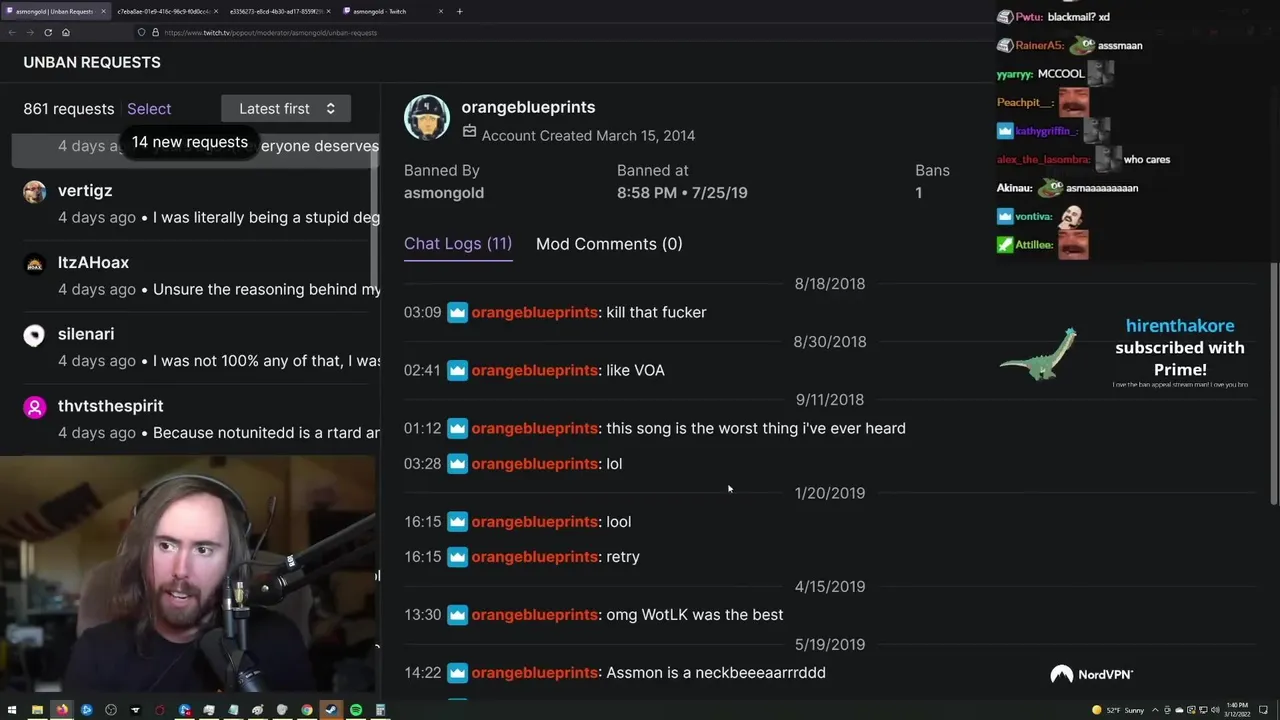Click the 8/18/2018 date separator

[x=830, y=284]
